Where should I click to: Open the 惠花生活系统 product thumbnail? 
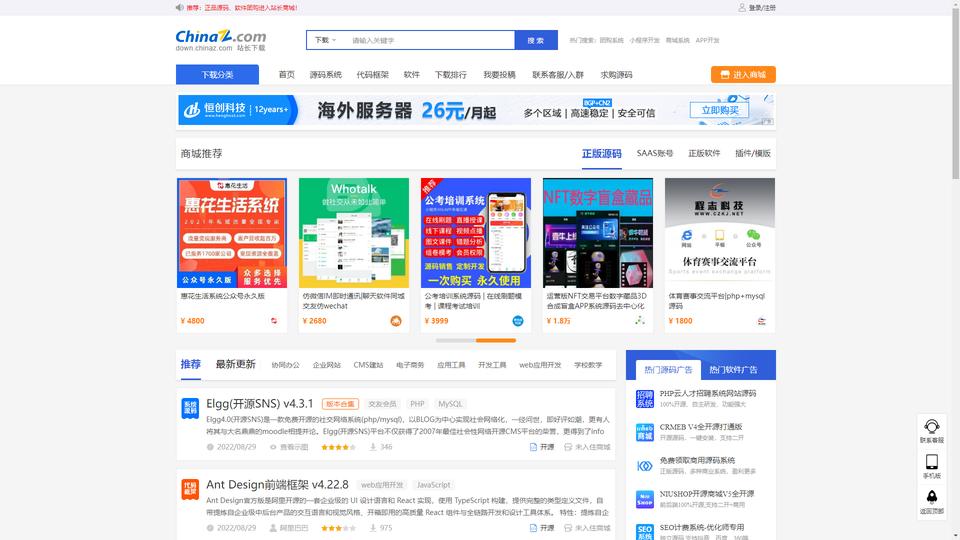[231, 233]
